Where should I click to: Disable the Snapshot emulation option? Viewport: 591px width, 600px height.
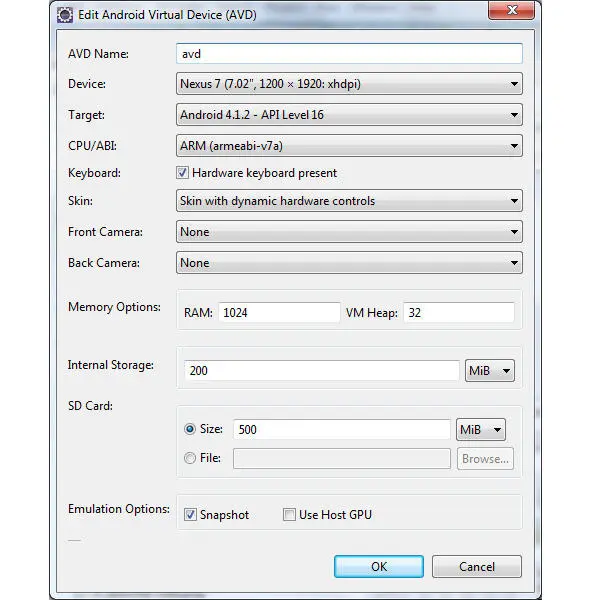pyautogui.click(x=190, y=515)
